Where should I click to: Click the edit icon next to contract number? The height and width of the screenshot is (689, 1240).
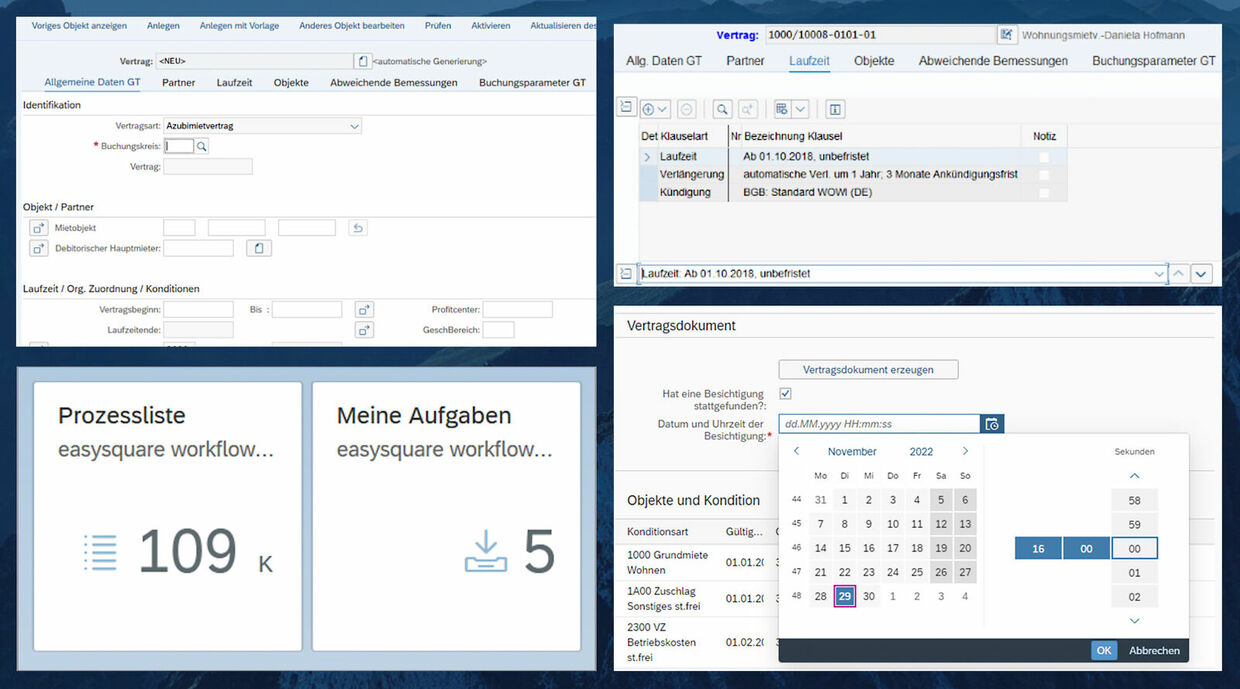(x=1006, y=35)
